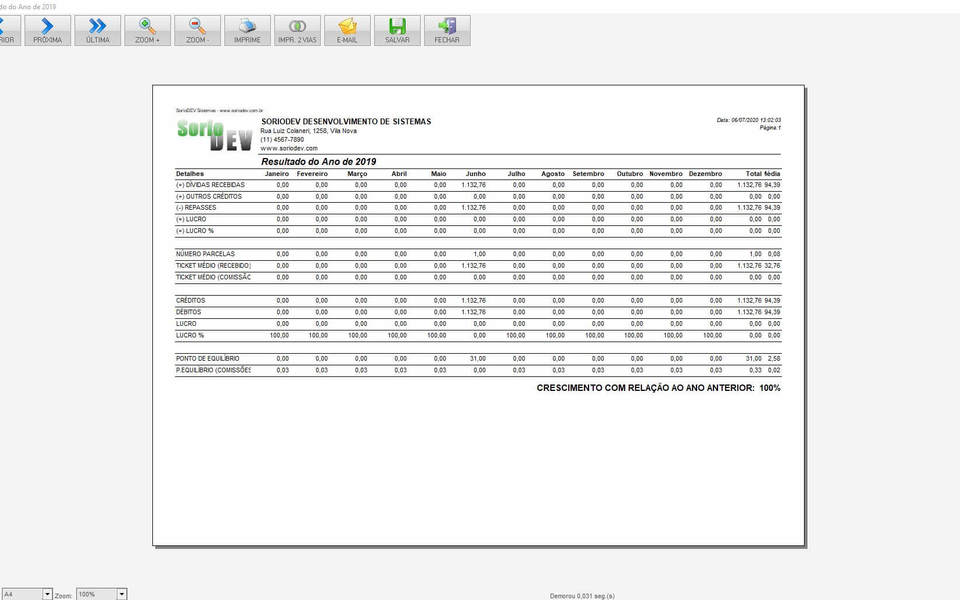Click the report Data timestamp text

(749, 121)
